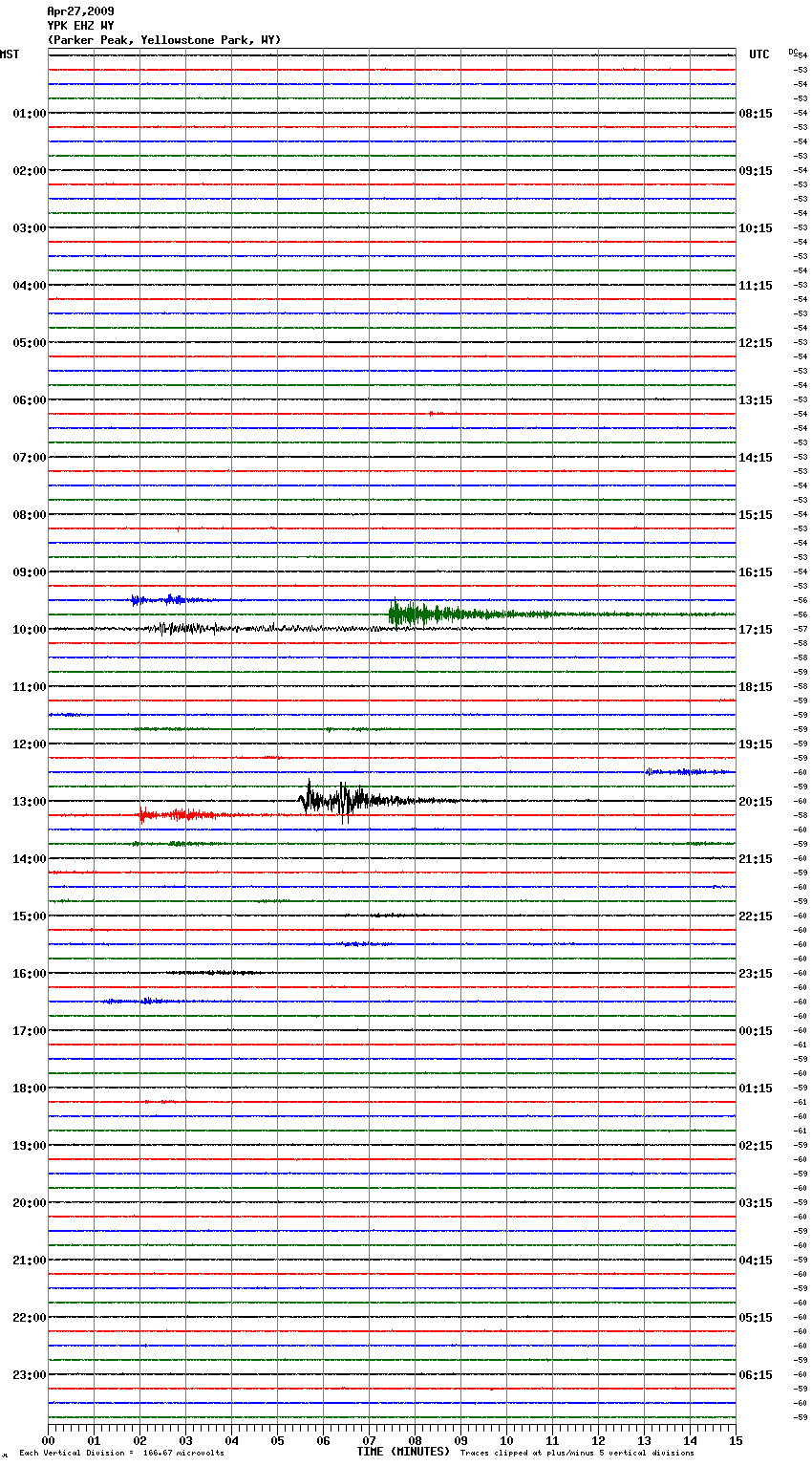The image size is (812, 1466).
Task: Select the 03:00 MST row label
Action: pos(30,228)
